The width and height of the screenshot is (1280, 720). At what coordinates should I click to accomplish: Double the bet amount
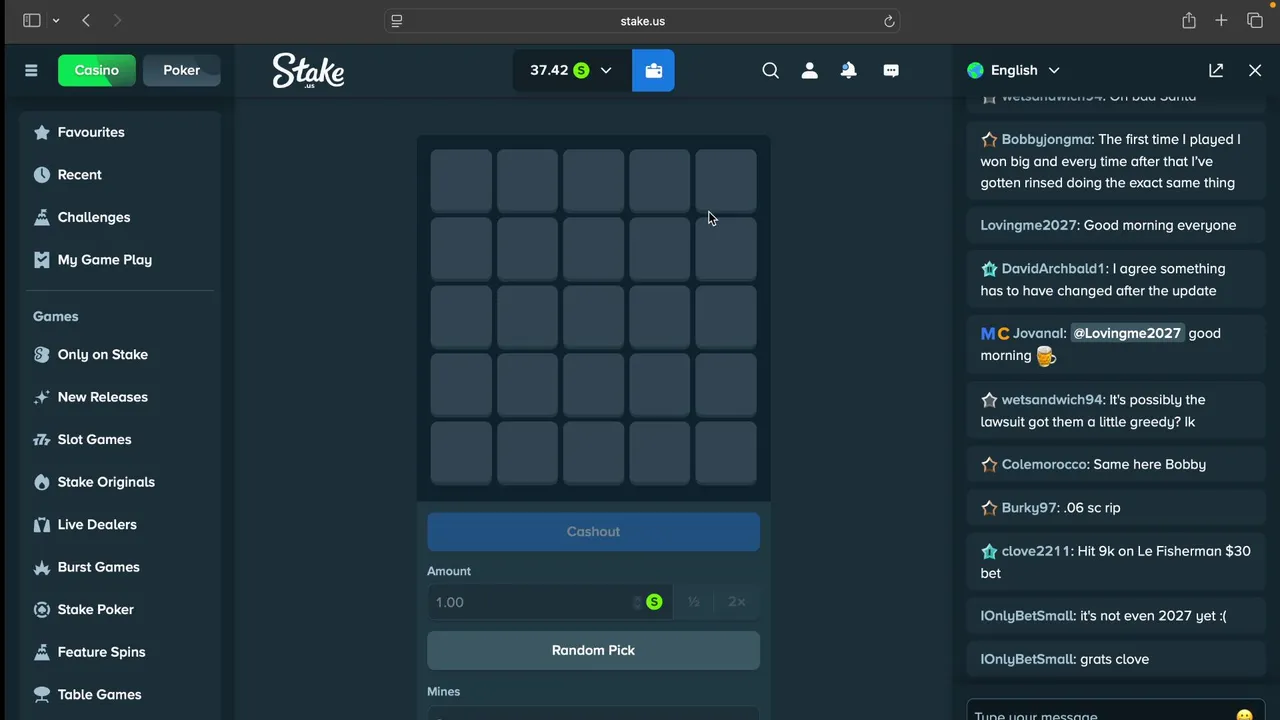point(737,602)
